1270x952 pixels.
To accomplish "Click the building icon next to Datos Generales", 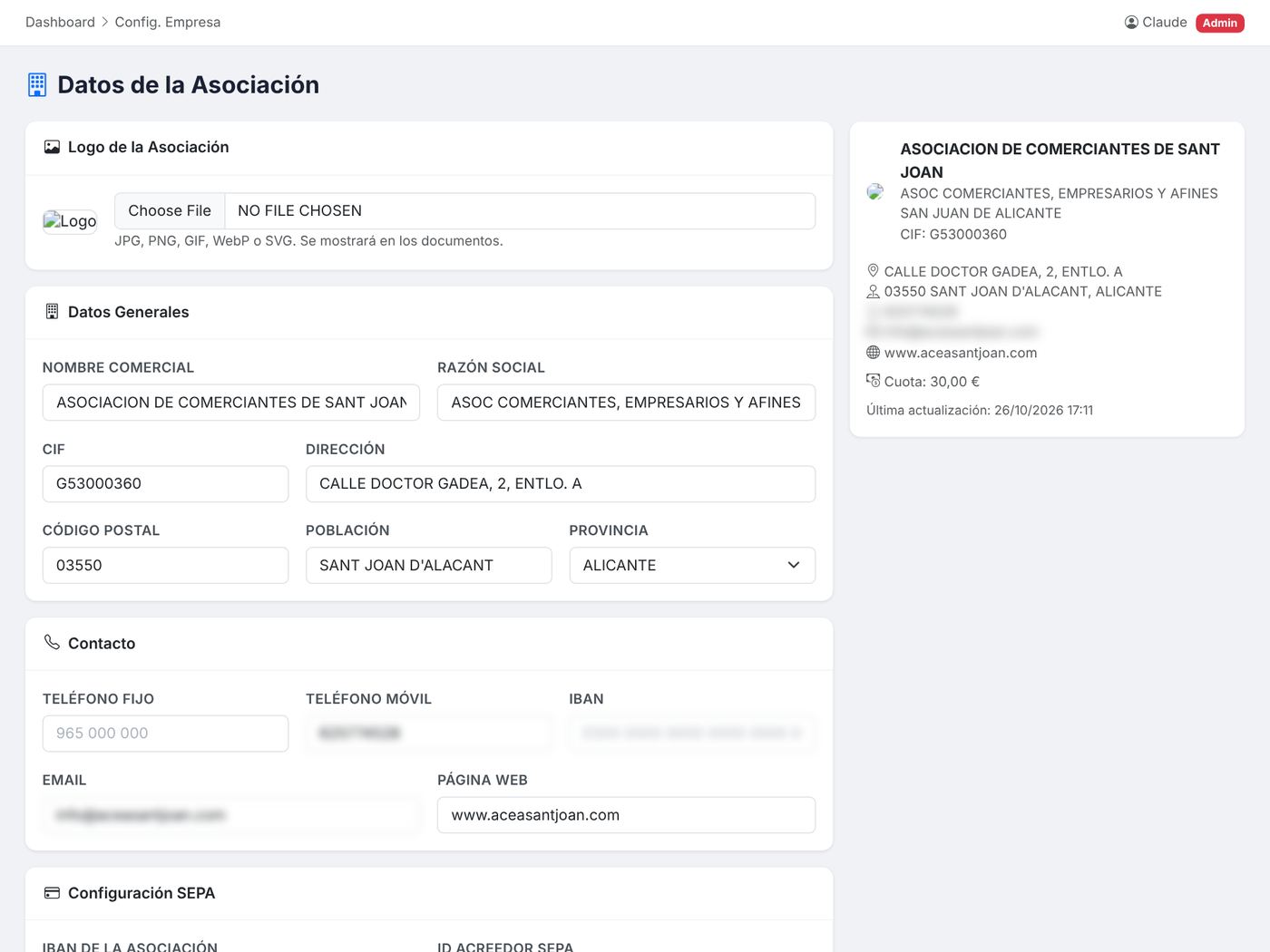I will point(53,312).
